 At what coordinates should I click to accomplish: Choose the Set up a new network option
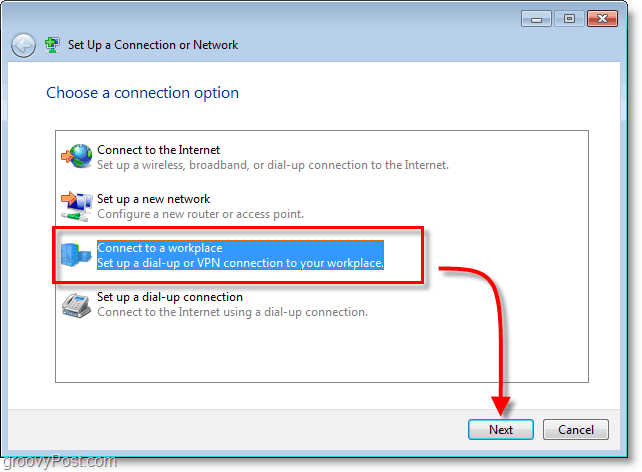154,199
